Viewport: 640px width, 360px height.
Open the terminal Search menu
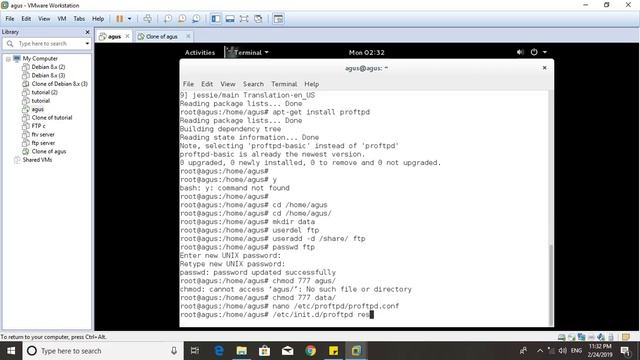click(x=253, y=84)
